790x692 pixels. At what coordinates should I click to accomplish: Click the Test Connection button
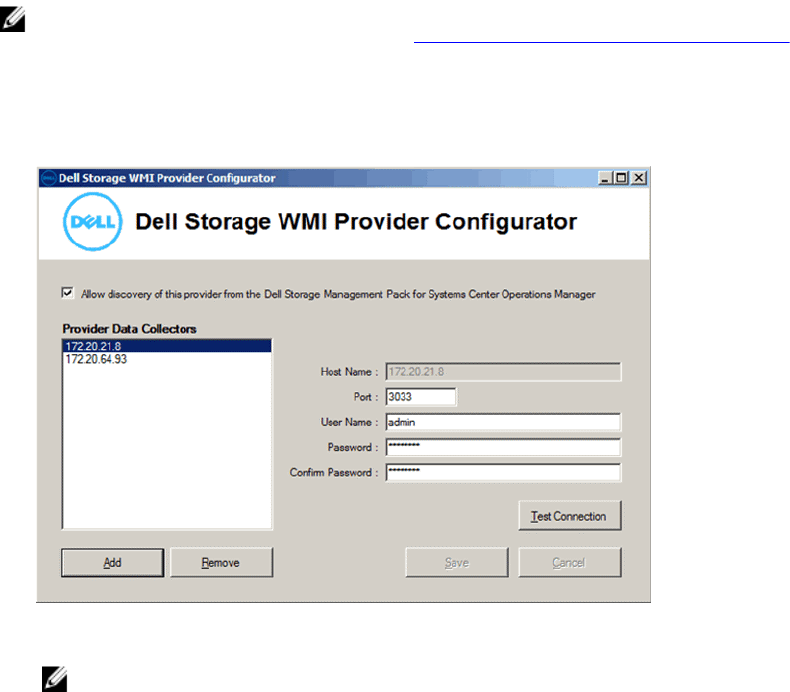coord(570,516)
